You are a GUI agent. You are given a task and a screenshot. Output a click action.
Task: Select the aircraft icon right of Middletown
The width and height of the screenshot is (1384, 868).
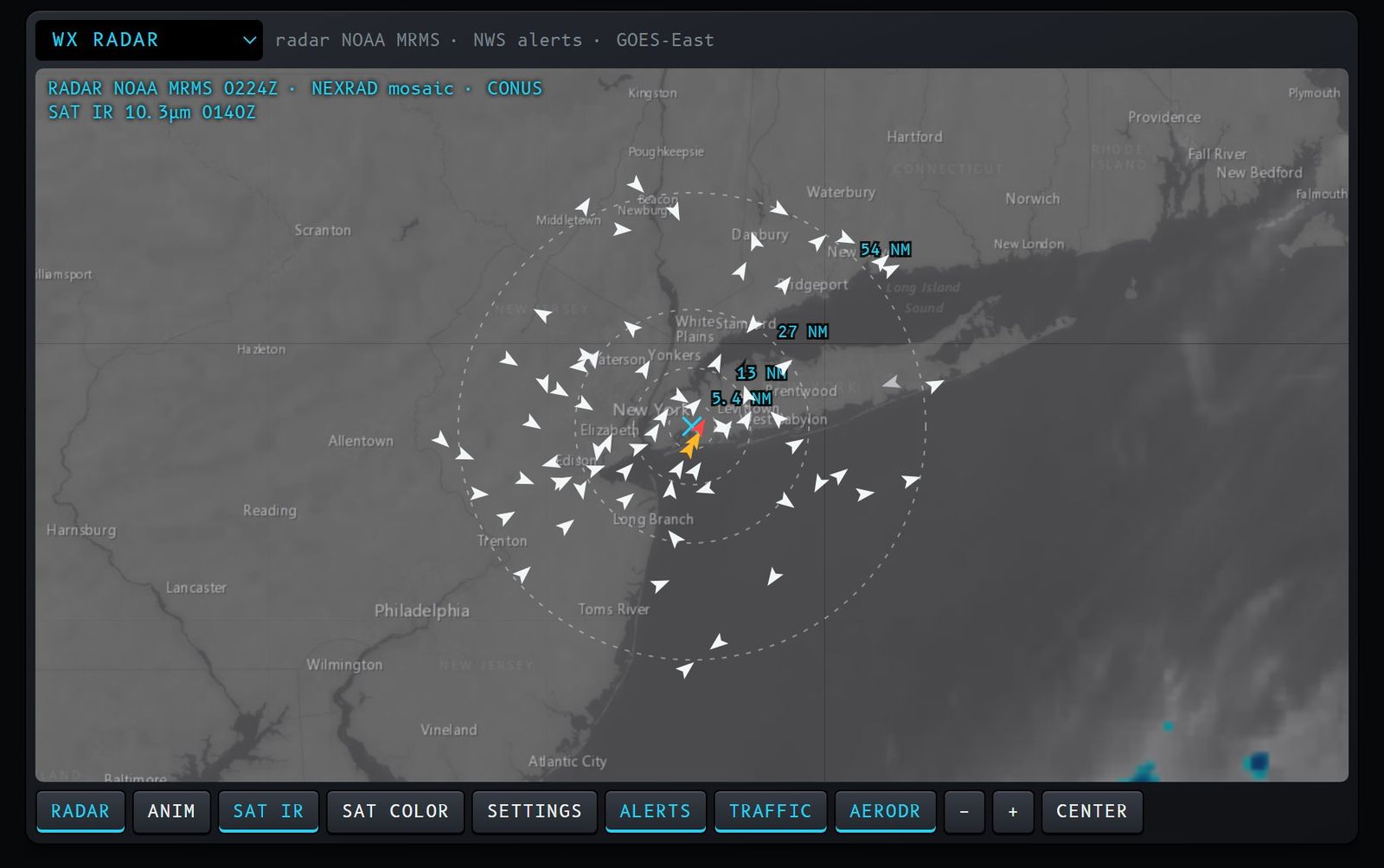[622, 229]
